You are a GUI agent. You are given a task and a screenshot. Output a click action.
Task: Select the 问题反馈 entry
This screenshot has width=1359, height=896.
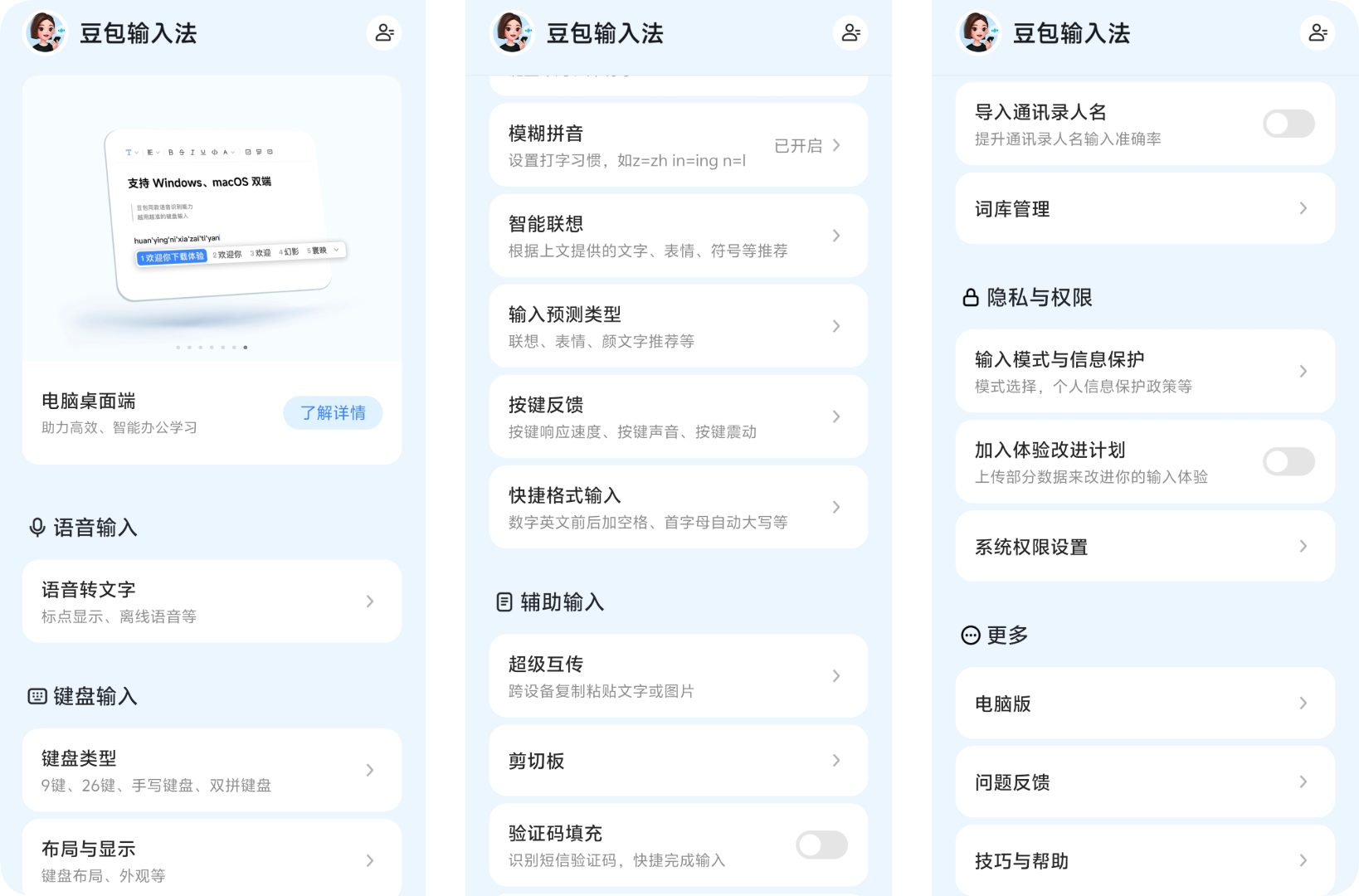pos(1145,782)
